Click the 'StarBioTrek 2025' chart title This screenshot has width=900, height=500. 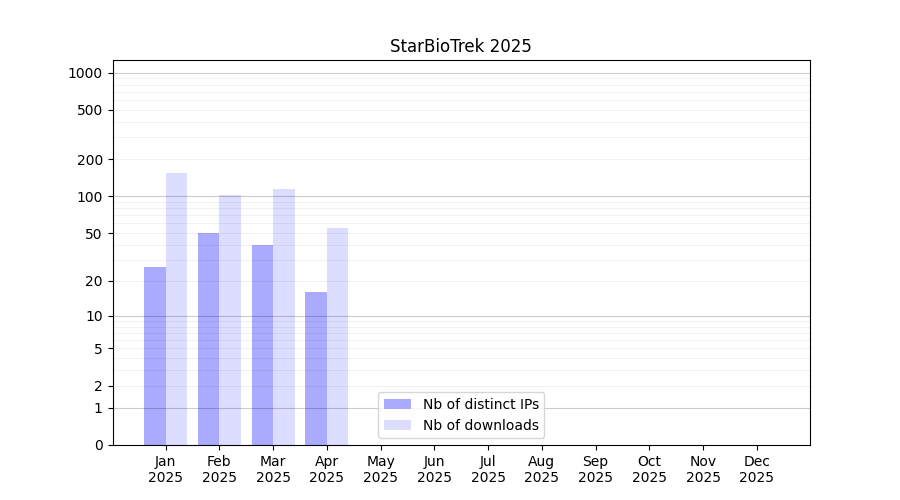(460, 46)
